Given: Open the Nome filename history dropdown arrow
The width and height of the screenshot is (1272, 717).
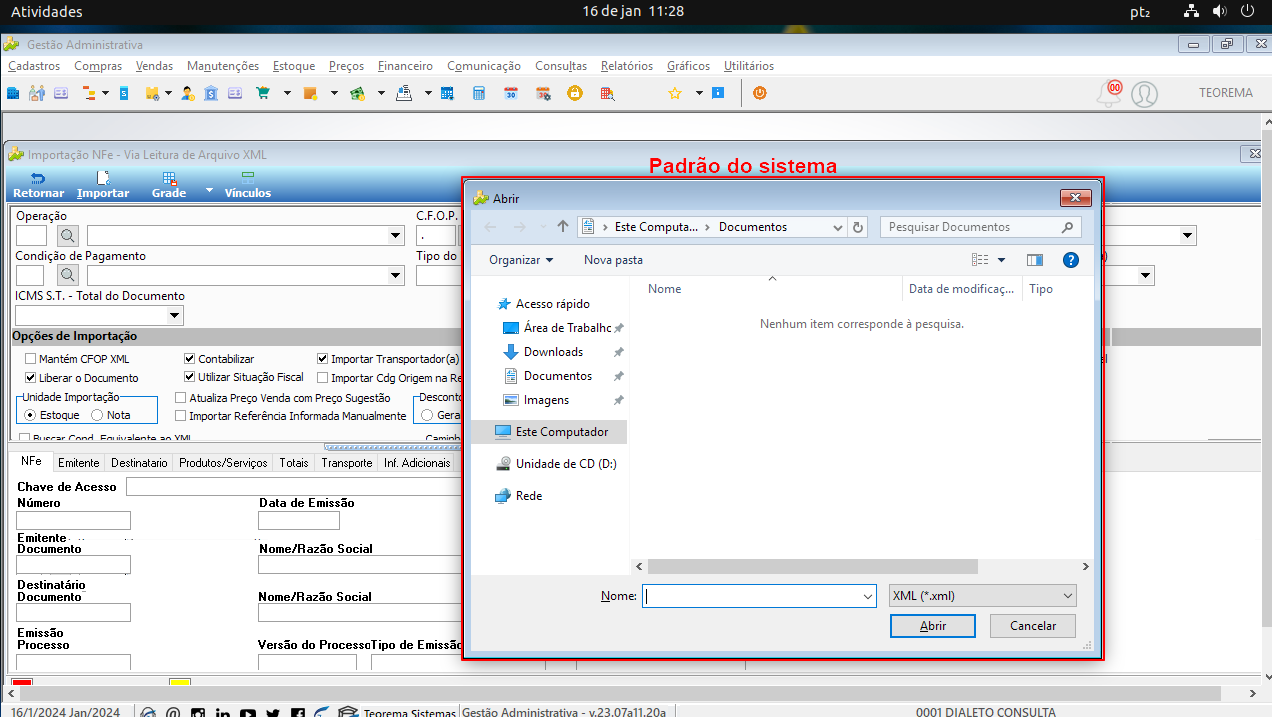Looking at the screenshot, I should coord(867,596).
